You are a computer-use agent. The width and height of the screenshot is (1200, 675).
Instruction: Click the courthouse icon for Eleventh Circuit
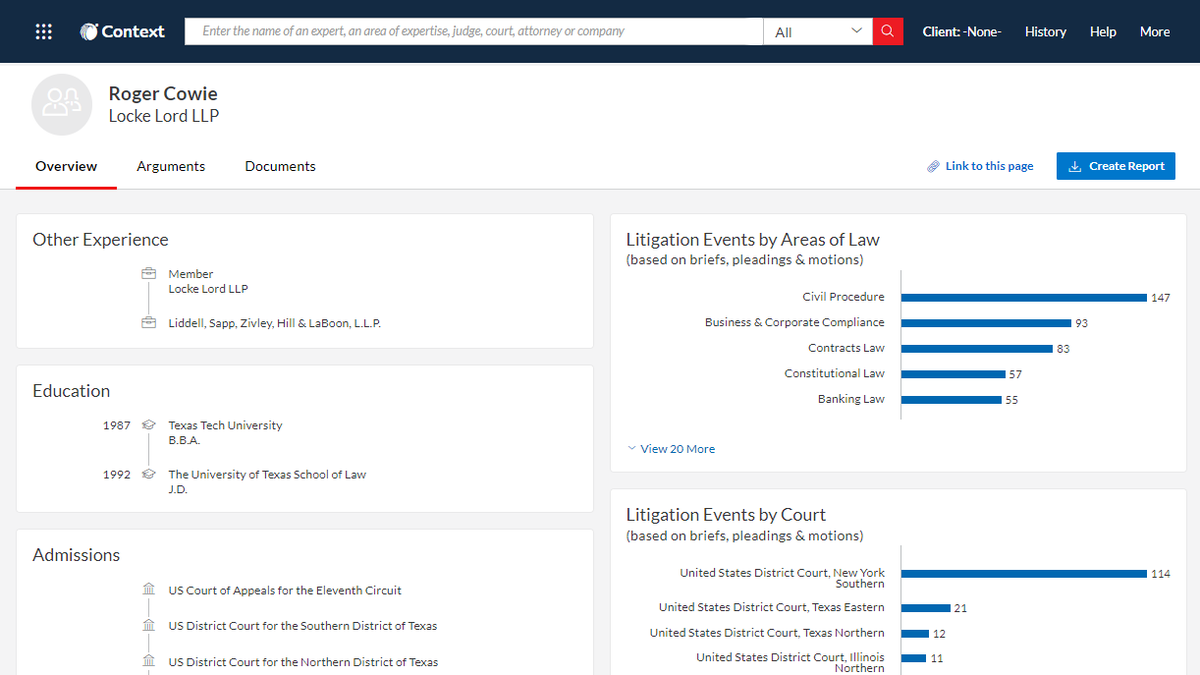point(149,590)
